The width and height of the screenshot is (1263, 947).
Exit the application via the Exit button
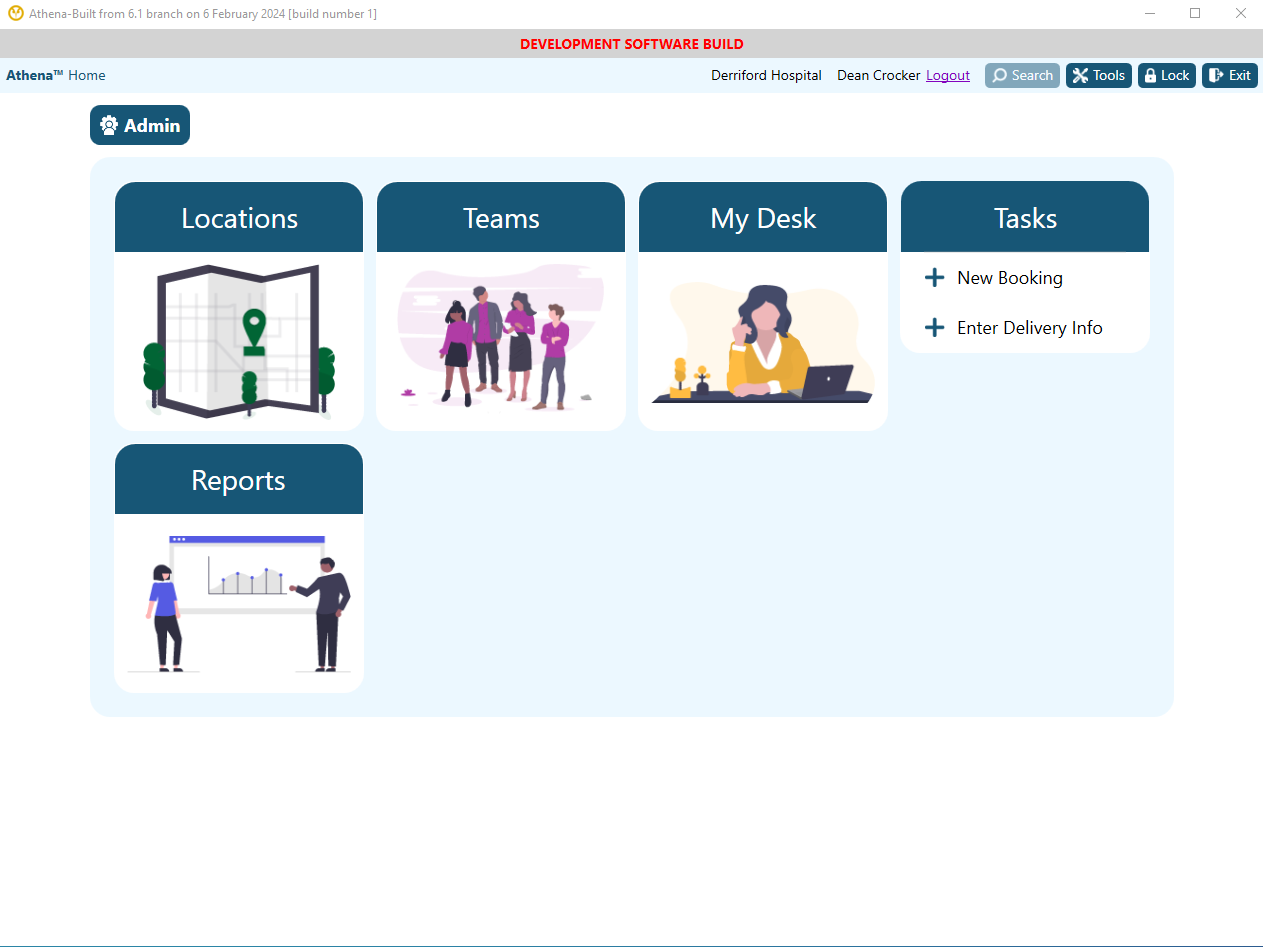click(1230, 75)
